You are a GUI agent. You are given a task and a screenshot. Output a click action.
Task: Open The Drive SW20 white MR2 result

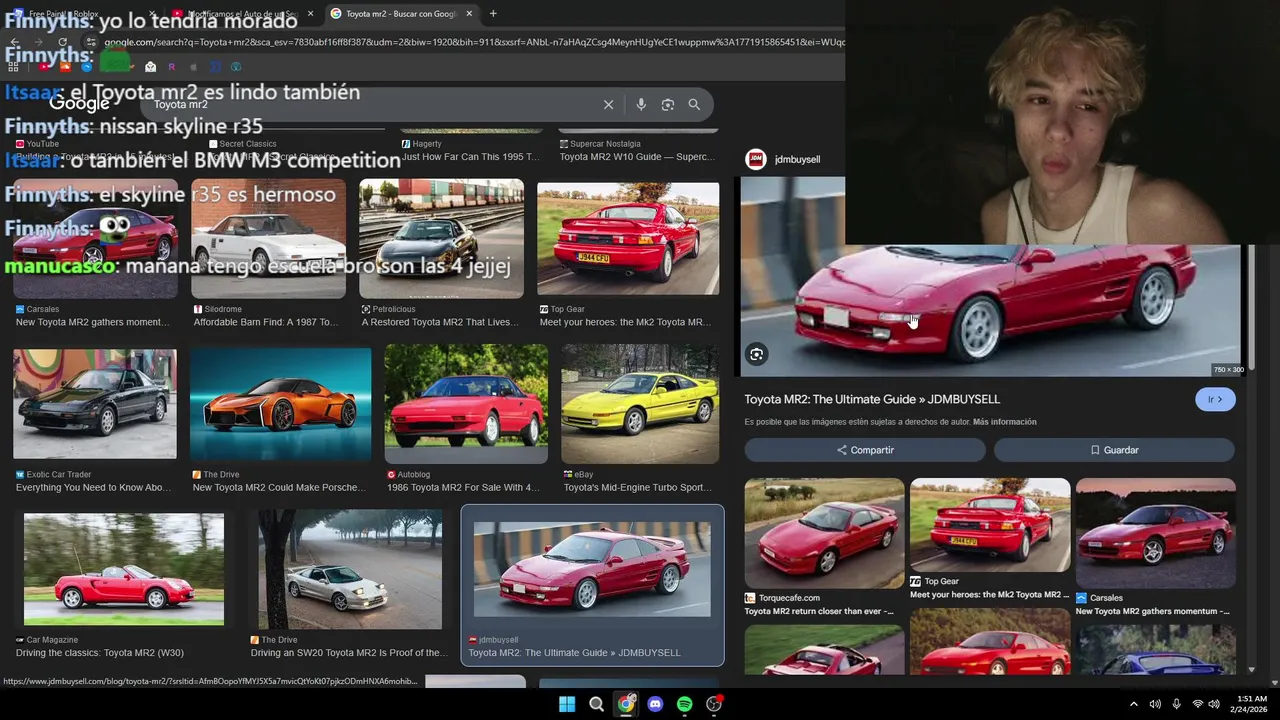click(350, 569)
